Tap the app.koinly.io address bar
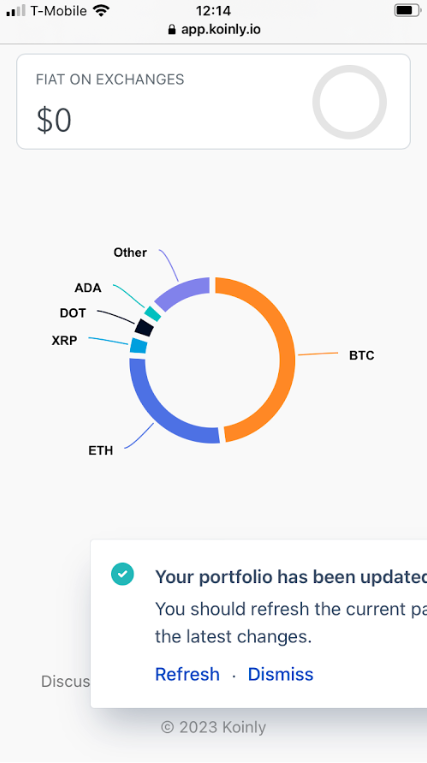The height and width of the screenshot is (763, 427). click(x=214, y=30)
